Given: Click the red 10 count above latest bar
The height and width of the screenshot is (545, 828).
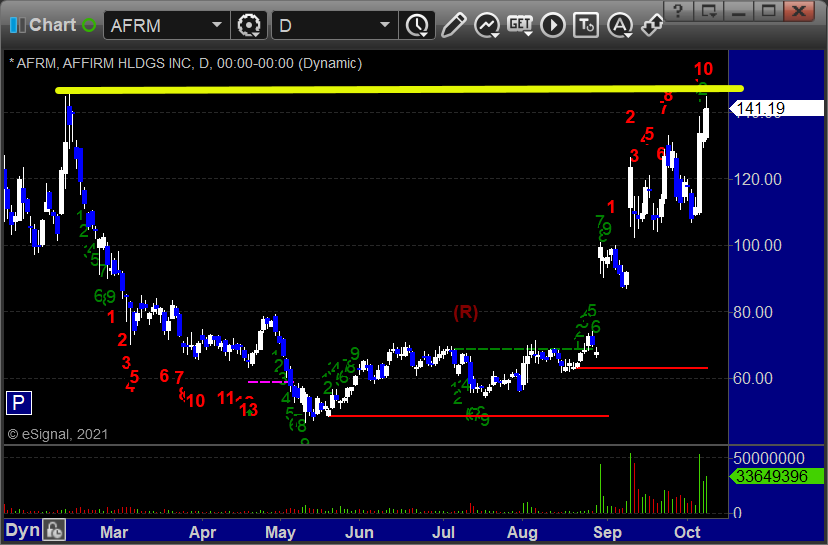Looking at the screenshot, I should pyautogui.click(x=703, y=69).
